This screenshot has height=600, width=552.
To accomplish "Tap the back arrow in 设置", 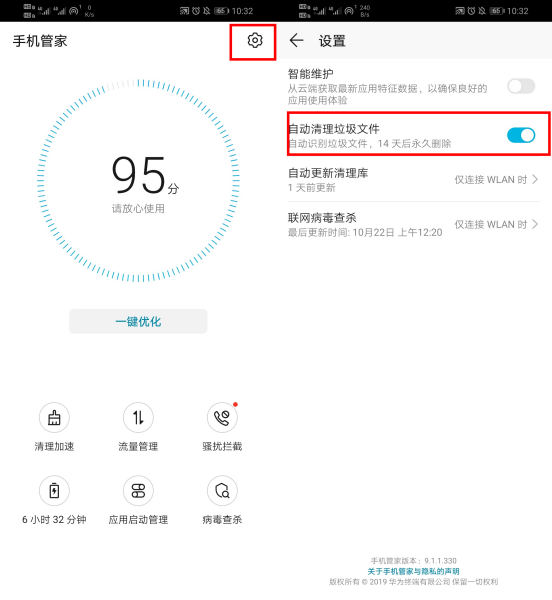I will (296, 41).
